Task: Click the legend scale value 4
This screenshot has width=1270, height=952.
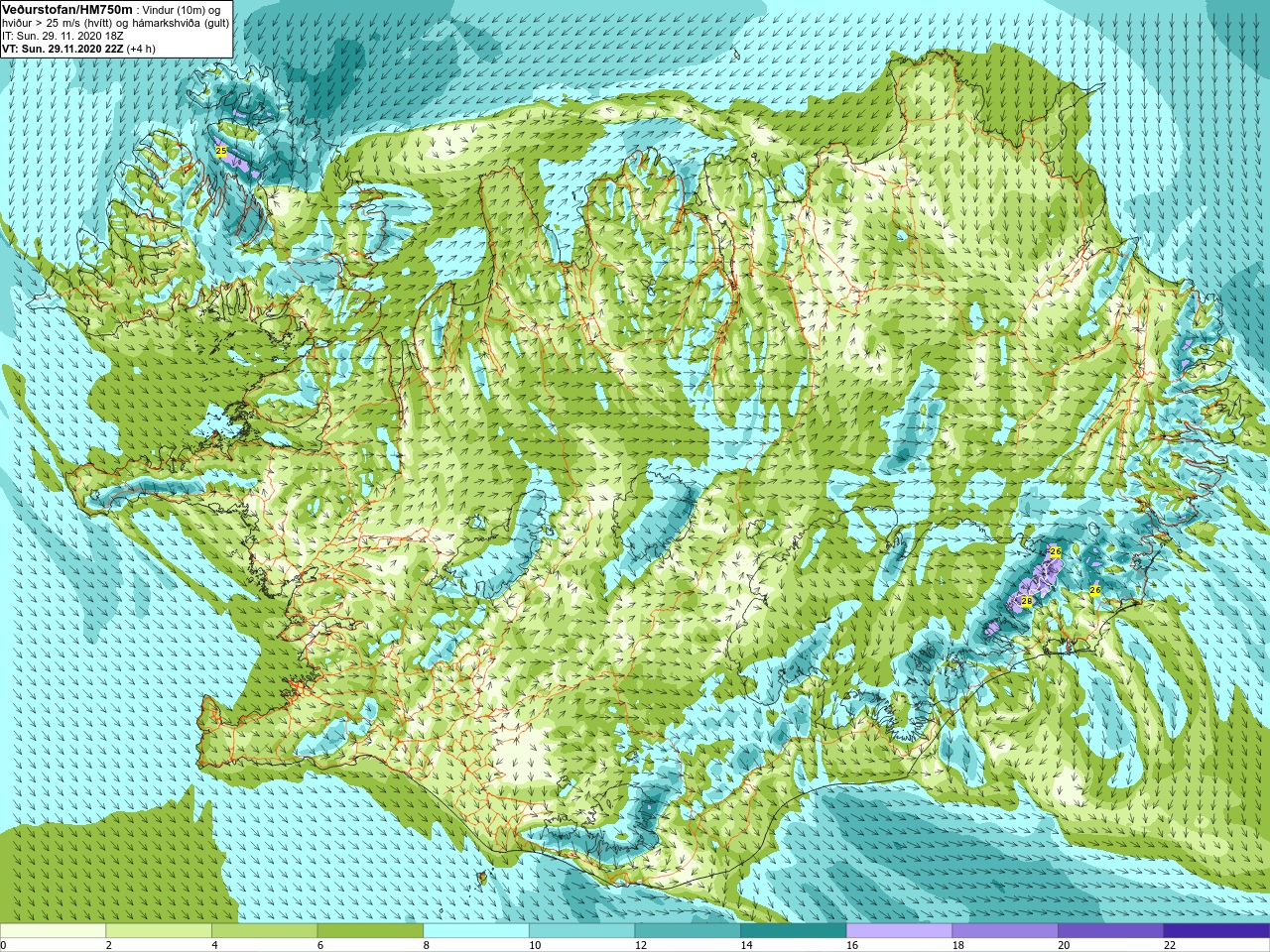Action: 214,946
